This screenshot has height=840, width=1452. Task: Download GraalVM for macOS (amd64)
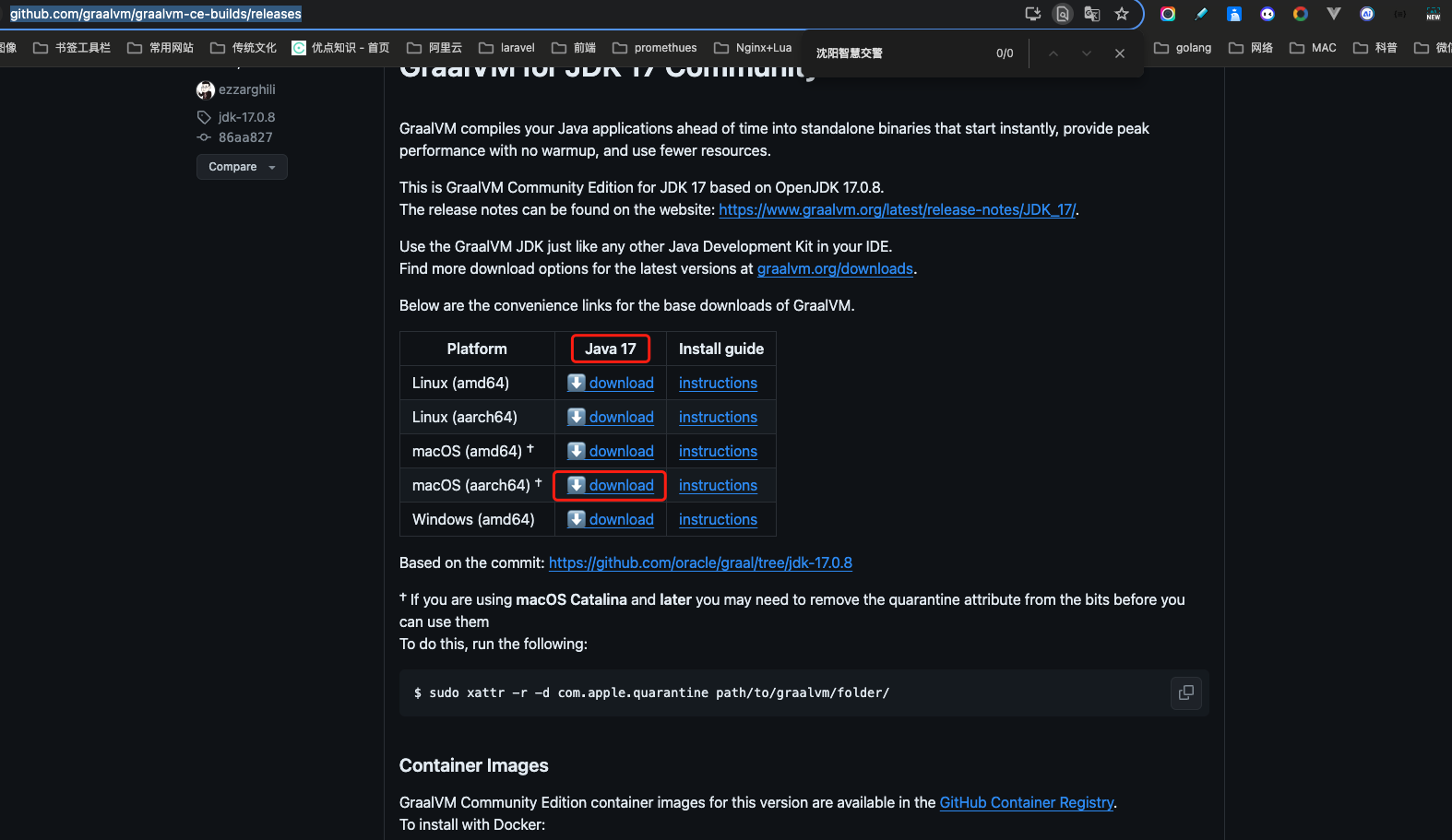coord(611,451)
